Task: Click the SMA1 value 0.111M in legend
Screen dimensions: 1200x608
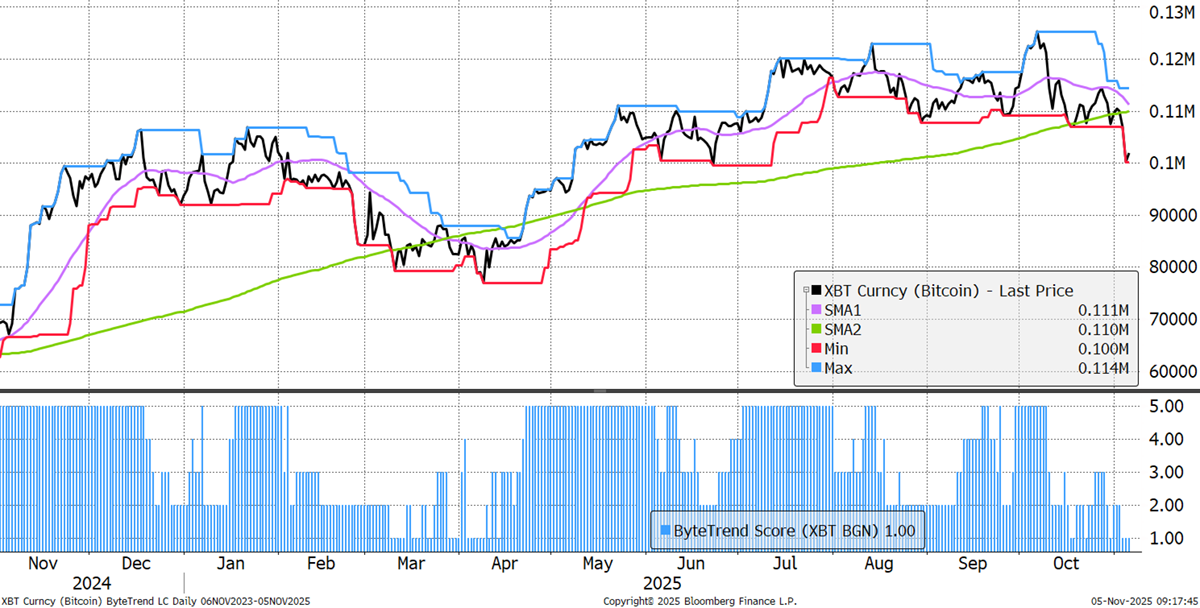Action: (1102, 310)
